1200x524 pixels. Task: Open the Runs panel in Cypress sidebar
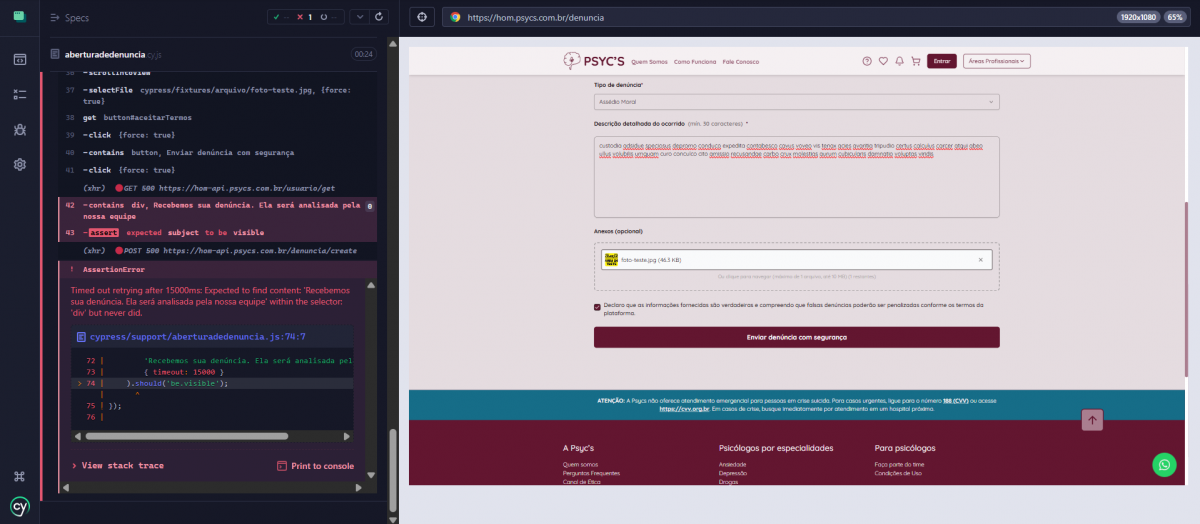[x=19, y=95]
